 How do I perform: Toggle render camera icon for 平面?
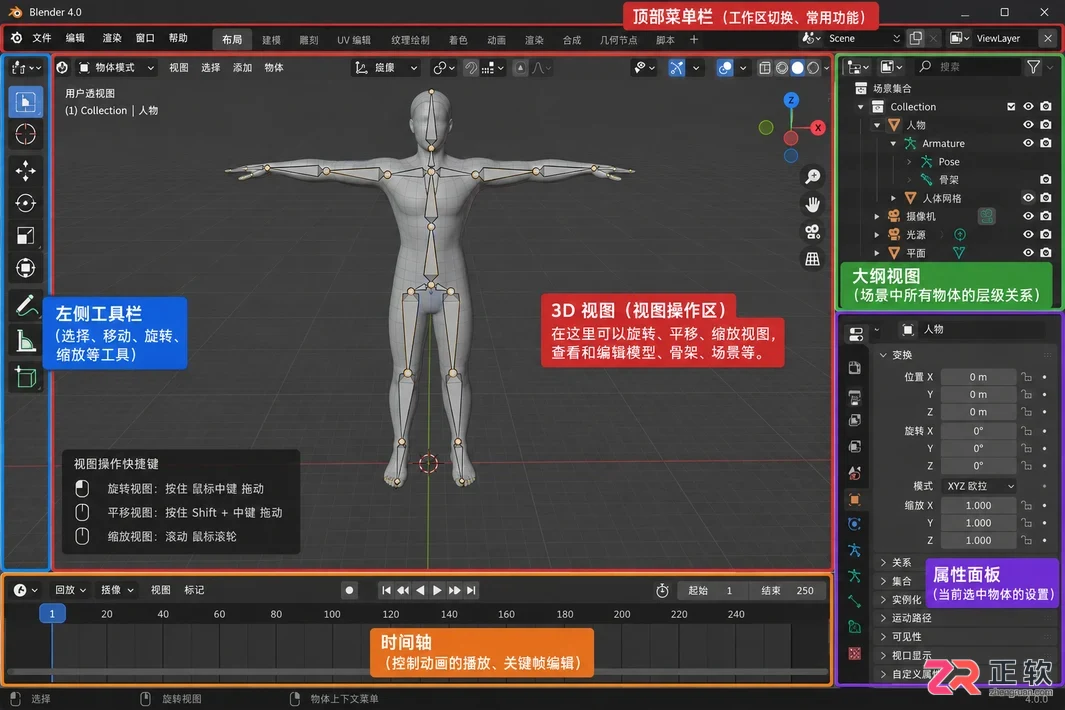point(1046,253)
